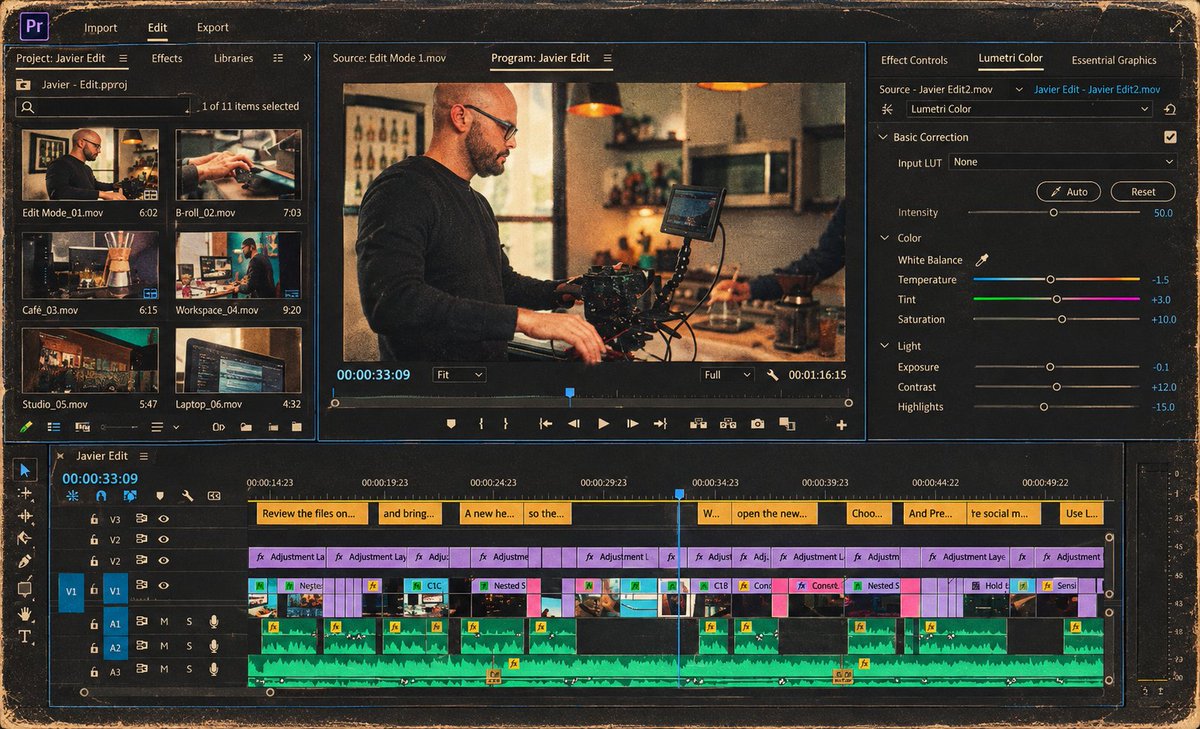This screenshot has width=1200, height=729.
Task: Click Mark Out bracket button
Action: [506, 424]
